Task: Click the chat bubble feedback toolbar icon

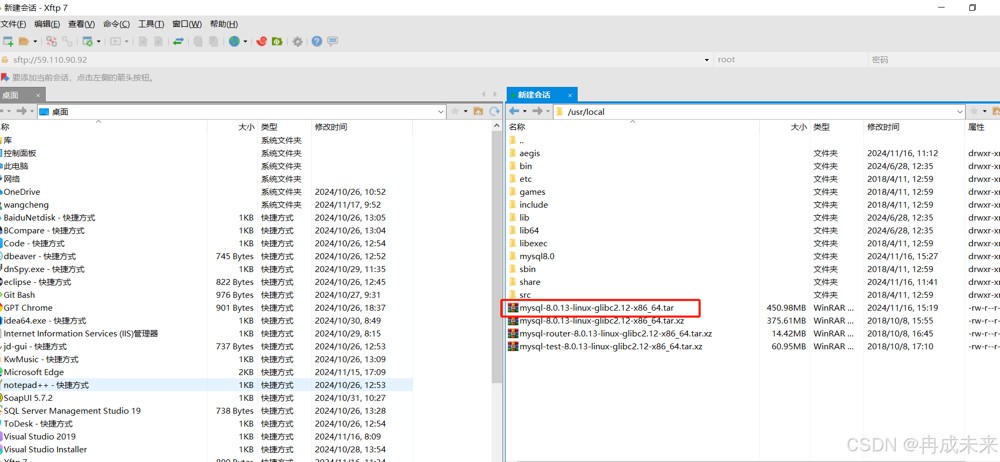Action: coord(332,41)
